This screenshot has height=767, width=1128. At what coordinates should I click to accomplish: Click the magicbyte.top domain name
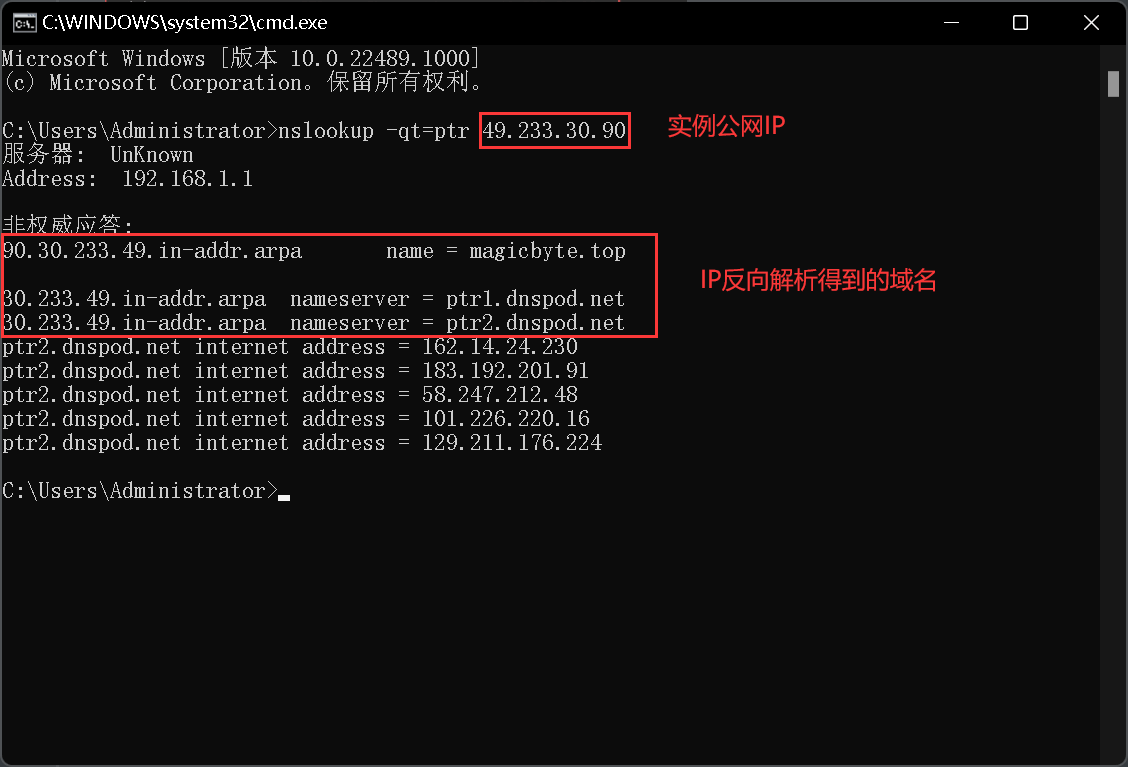point(547,251)
